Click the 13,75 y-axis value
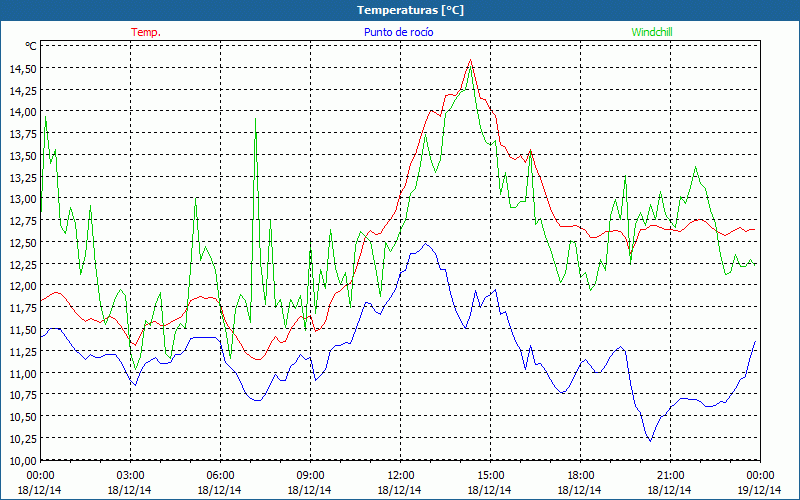 pos(22,134)
